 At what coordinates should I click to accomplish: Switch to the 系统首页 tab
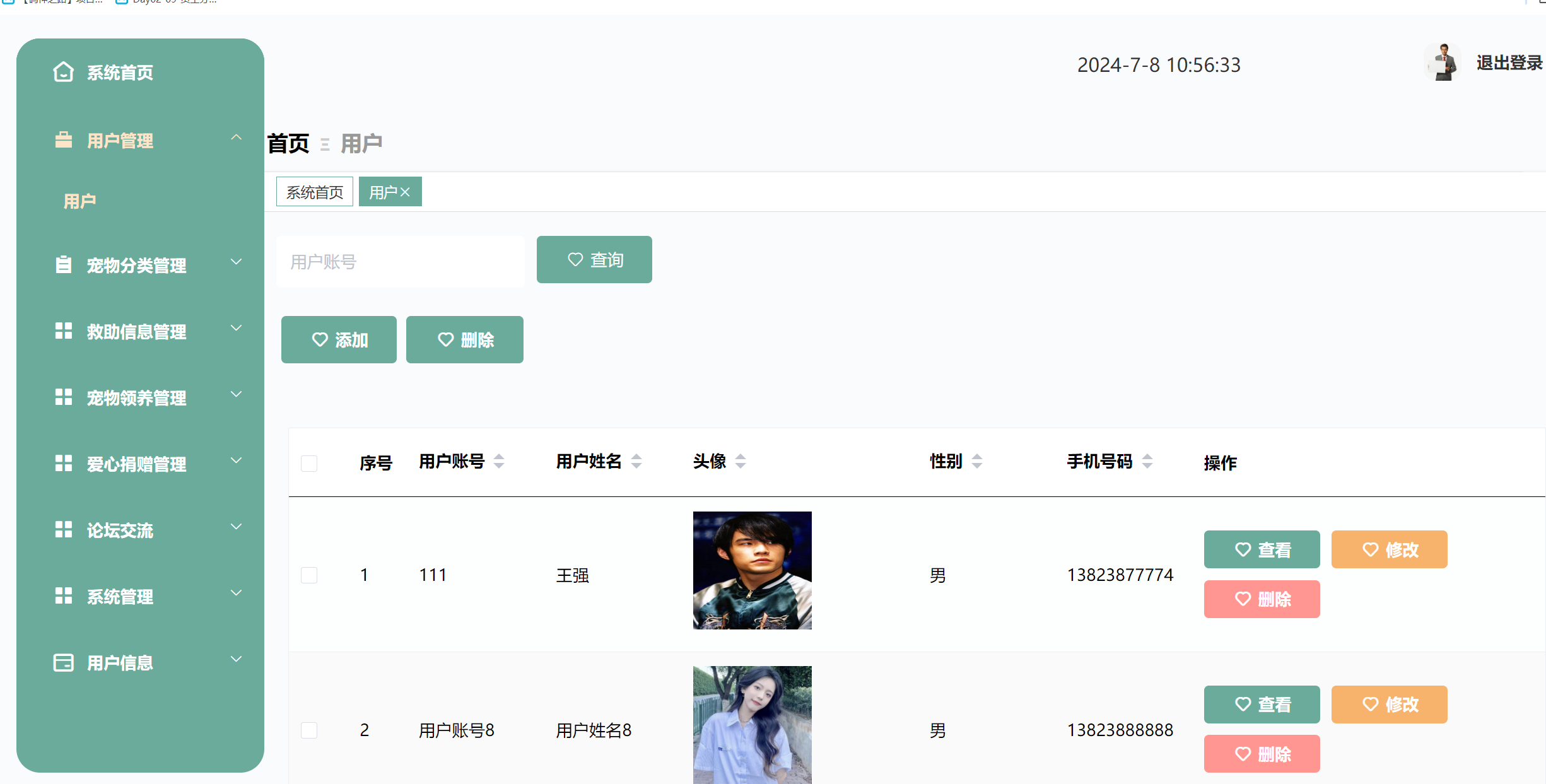pos(314,192)
